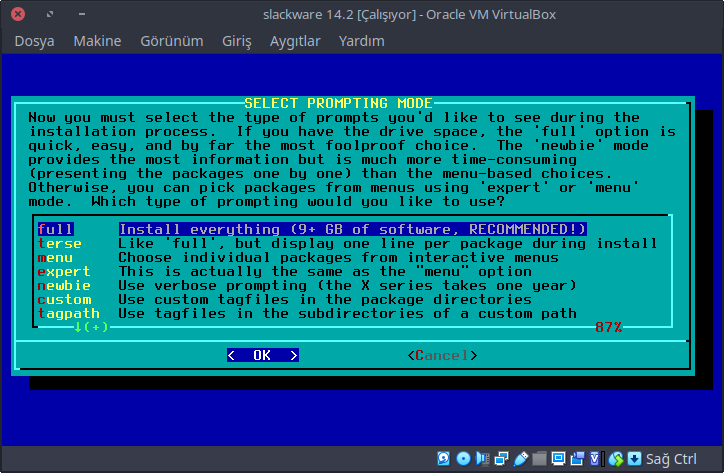Minimize the VirtualBox window
Viewport: 724px width, 473px height.
(x=82, y=14)
